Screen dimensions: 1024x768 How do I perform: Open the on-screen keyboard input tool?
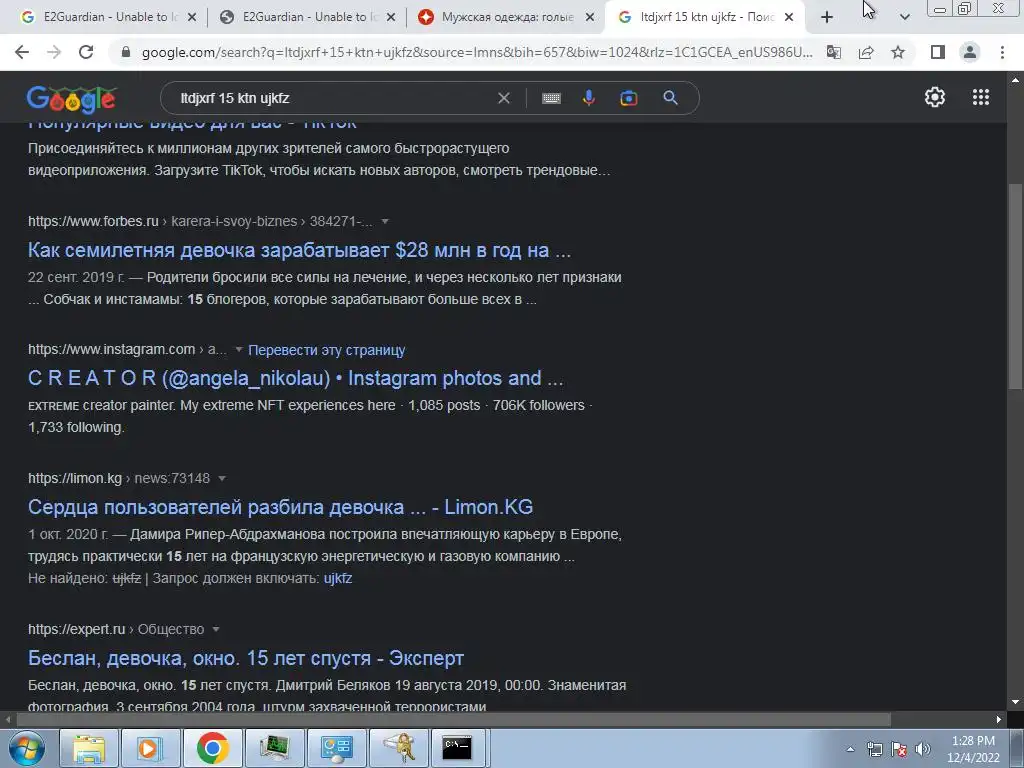(x=551, y=98)
